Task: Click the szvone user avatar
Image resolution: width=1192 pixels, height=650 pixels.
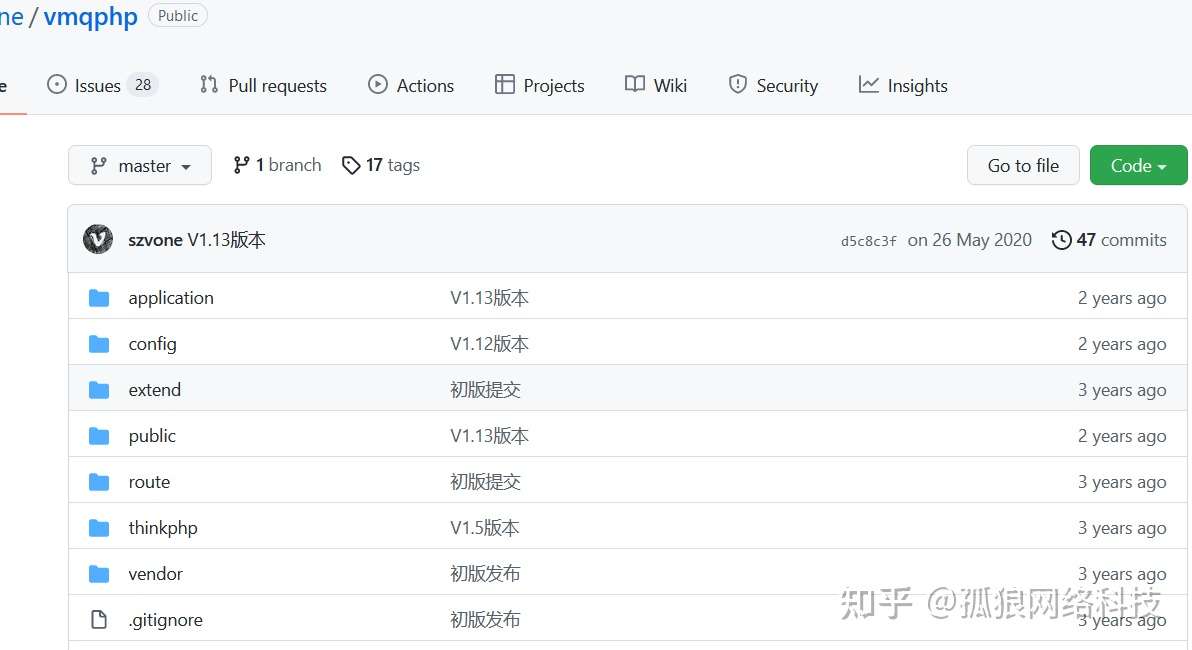Action: pyautogui.click(x=98, y=239)
